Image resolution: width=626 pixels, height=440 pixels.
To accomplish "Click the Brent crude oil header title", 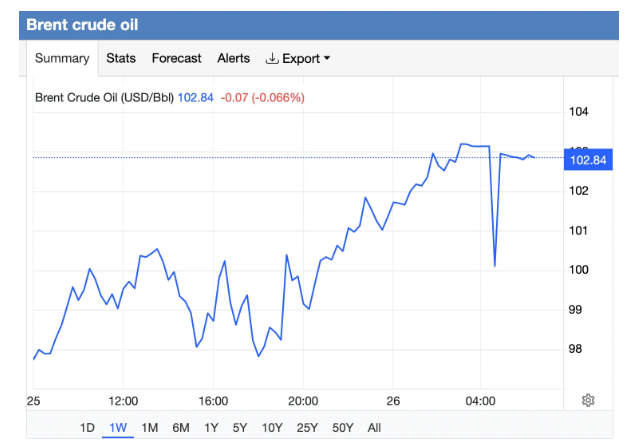I will pyautogui.click(x=82, y=24).
